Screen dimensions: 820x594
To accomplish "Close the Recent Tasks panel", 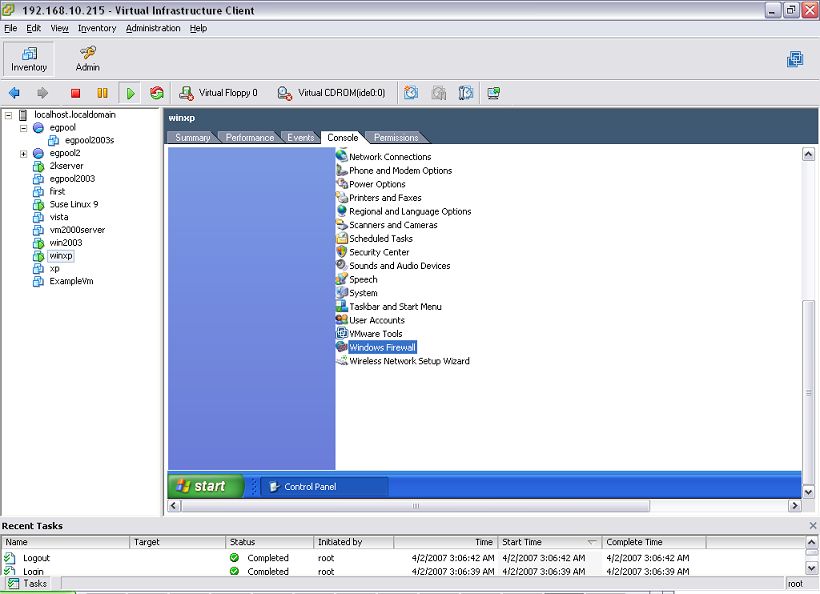I will [813, 526].
